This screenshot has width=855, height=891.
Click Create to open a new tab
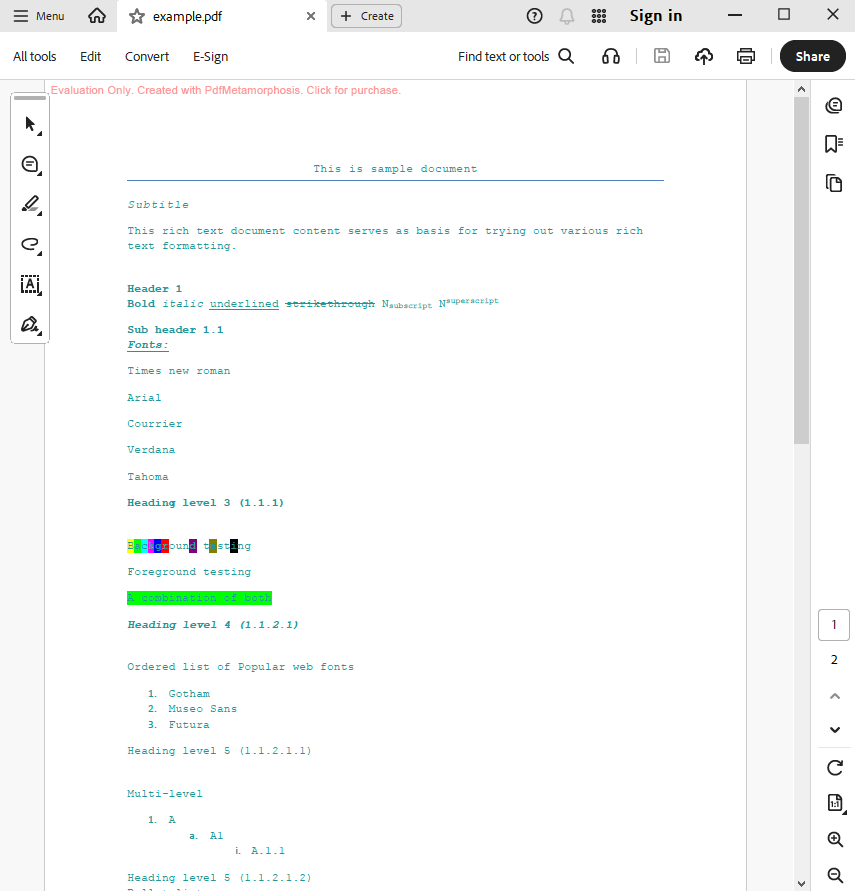pos(366,16)
